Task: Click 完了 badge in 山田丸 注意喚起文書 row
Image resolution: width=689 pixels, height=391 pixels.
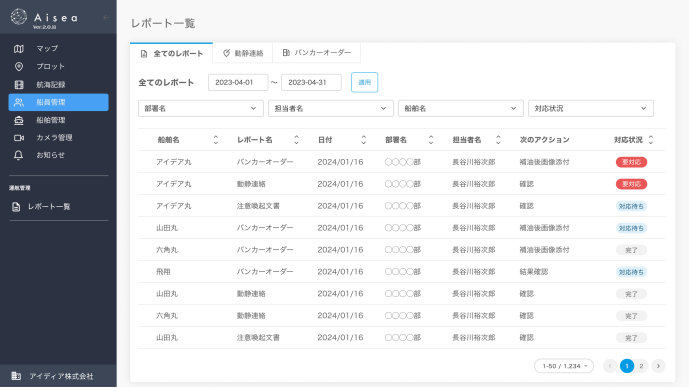Action: pyautogui.click(x=631, y=338)
